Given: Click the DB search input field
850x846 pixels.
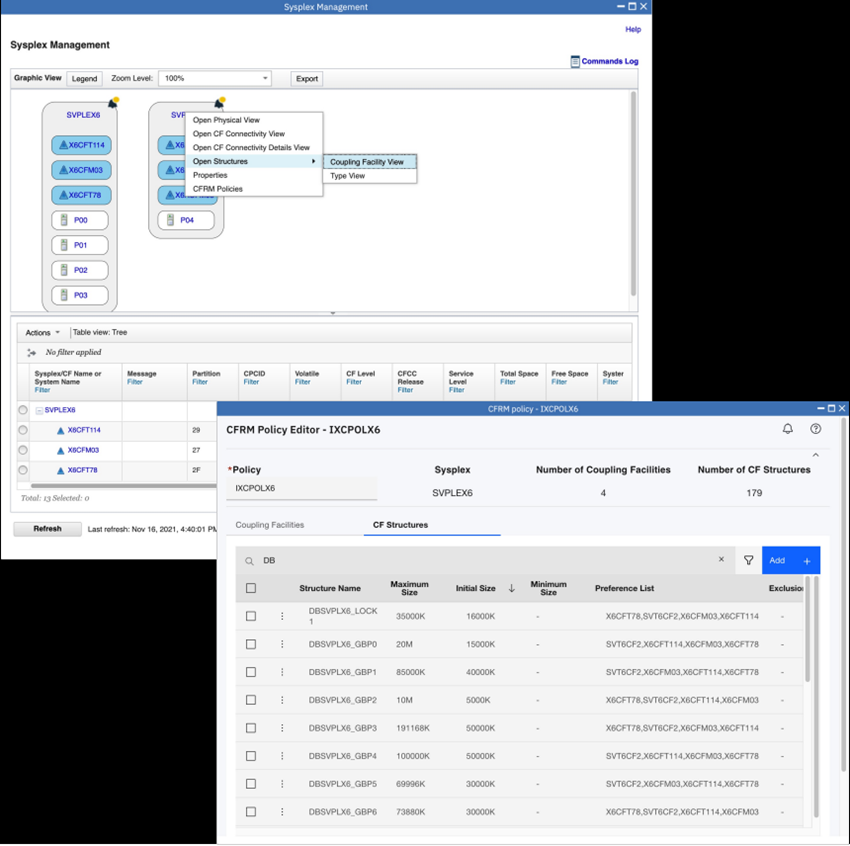Looking at the screenshot, I should 485,560.
